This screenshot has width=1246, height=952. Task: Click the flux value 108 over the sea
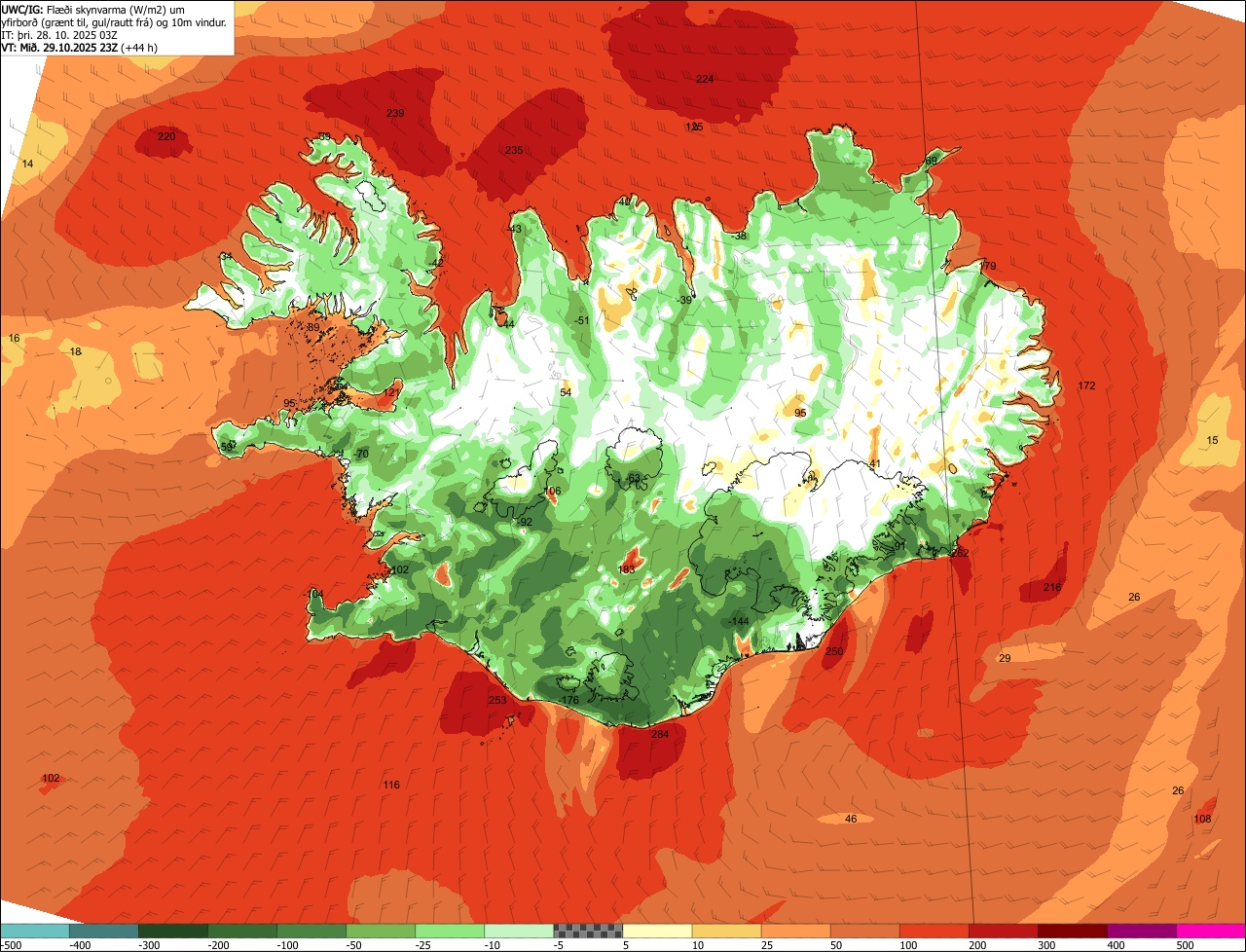click(1203, 819)
